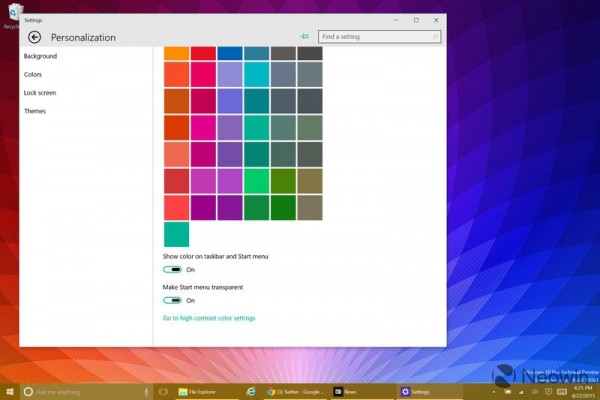
Task: Maximize the Settings window
Action: pos(416,20)
